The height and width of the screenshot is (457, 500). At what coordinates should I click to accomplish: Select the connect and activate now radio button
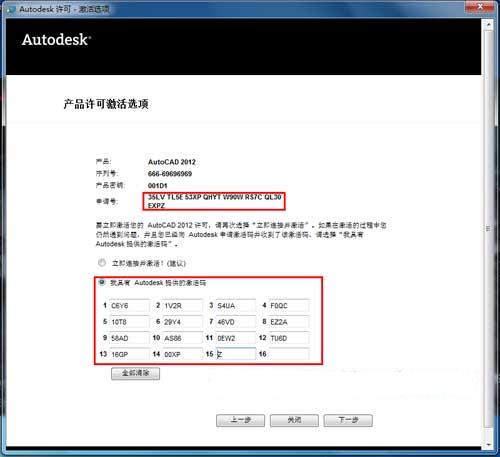pyautogui.click(x=102, y=263)
